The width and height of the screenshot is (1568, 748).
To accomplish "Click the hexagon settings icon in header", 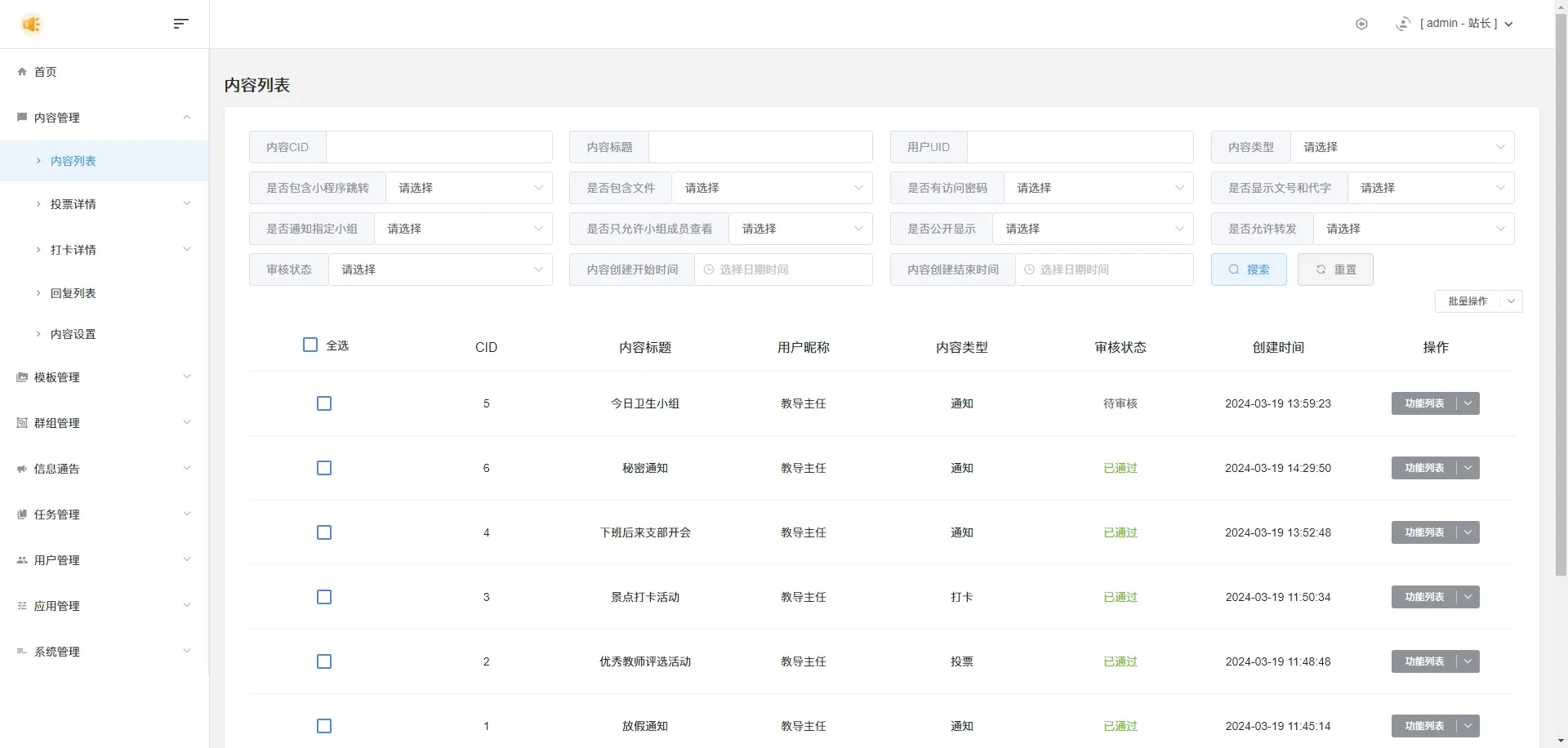I will (x=1361, y=24).
